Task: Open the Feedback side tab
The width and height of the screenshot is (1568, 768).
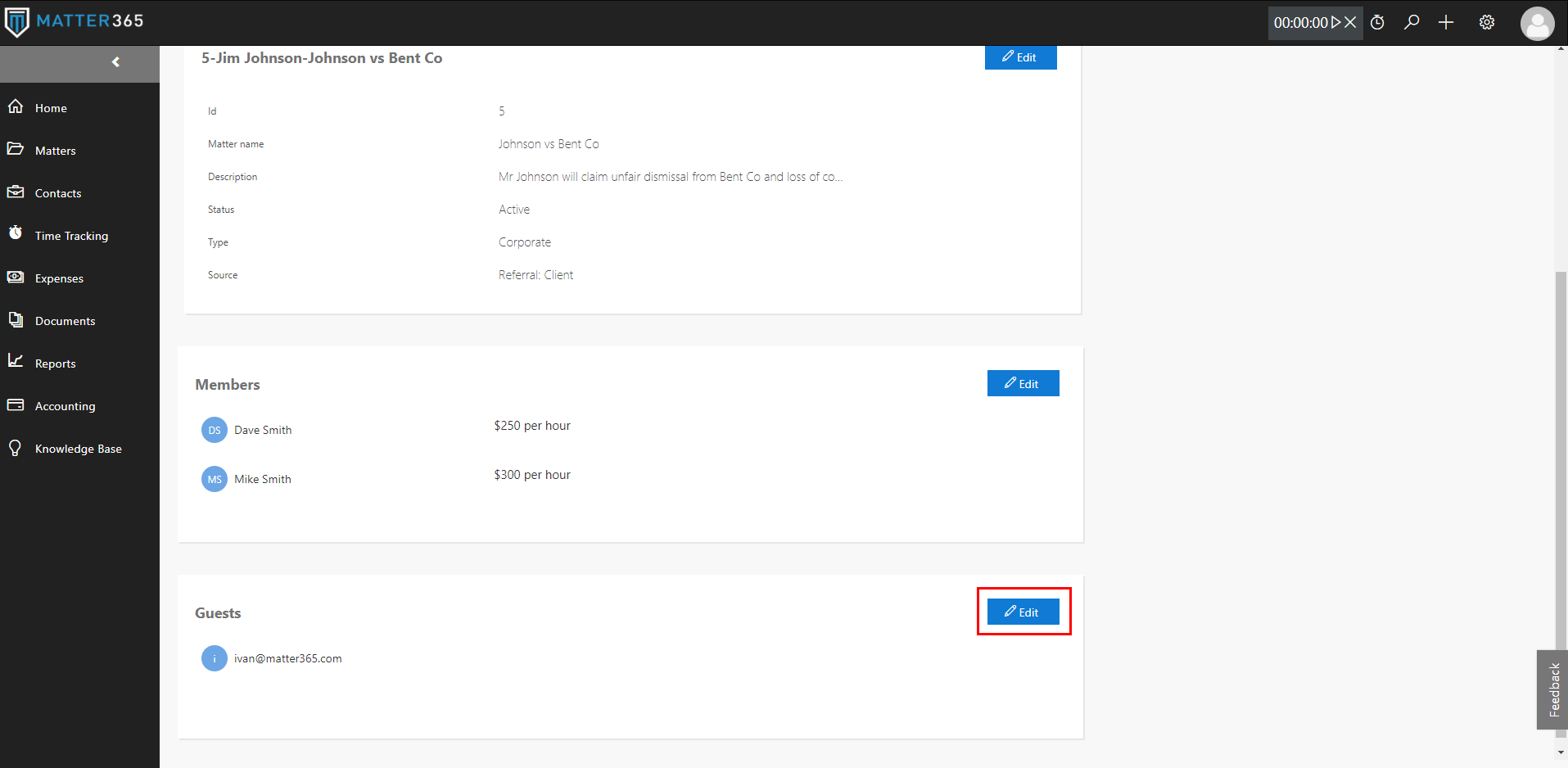Action: (1552, 689)
